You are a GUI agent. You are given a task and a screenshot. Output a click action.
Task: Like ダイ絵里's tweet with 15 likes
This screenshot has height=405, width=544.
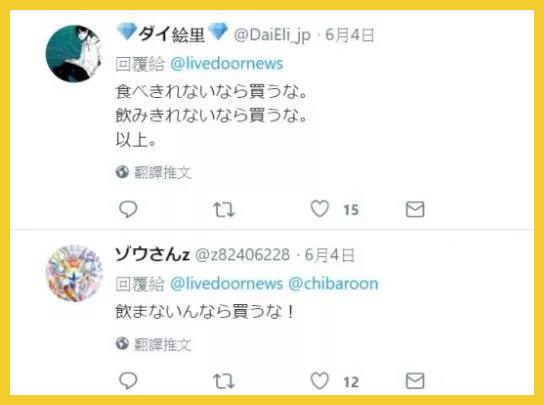320,209
